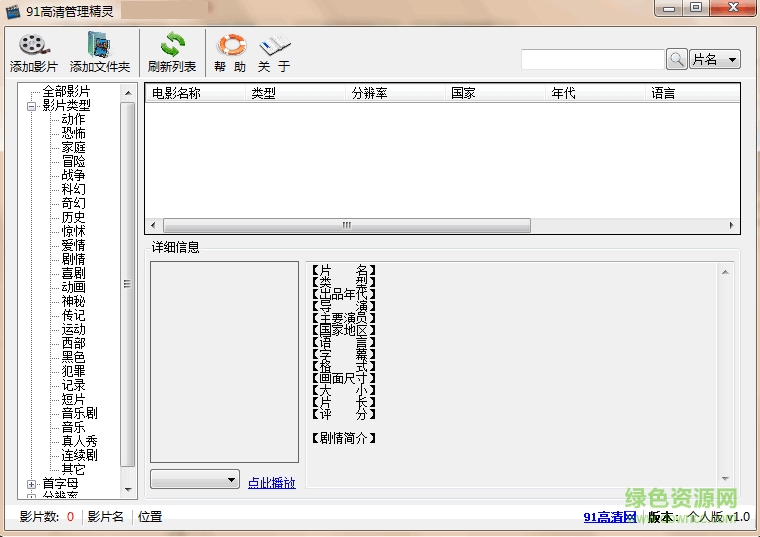
Task: Select the 战争 category
Action: [73, 175]
